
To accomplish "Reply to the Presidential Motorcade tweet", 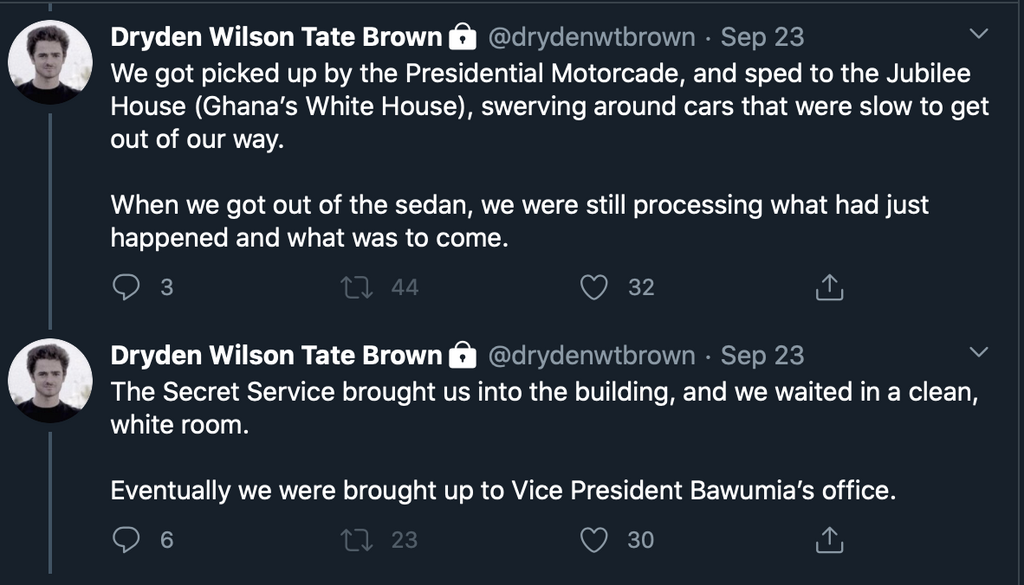I will pyautogui.click(x=127, y=288).
